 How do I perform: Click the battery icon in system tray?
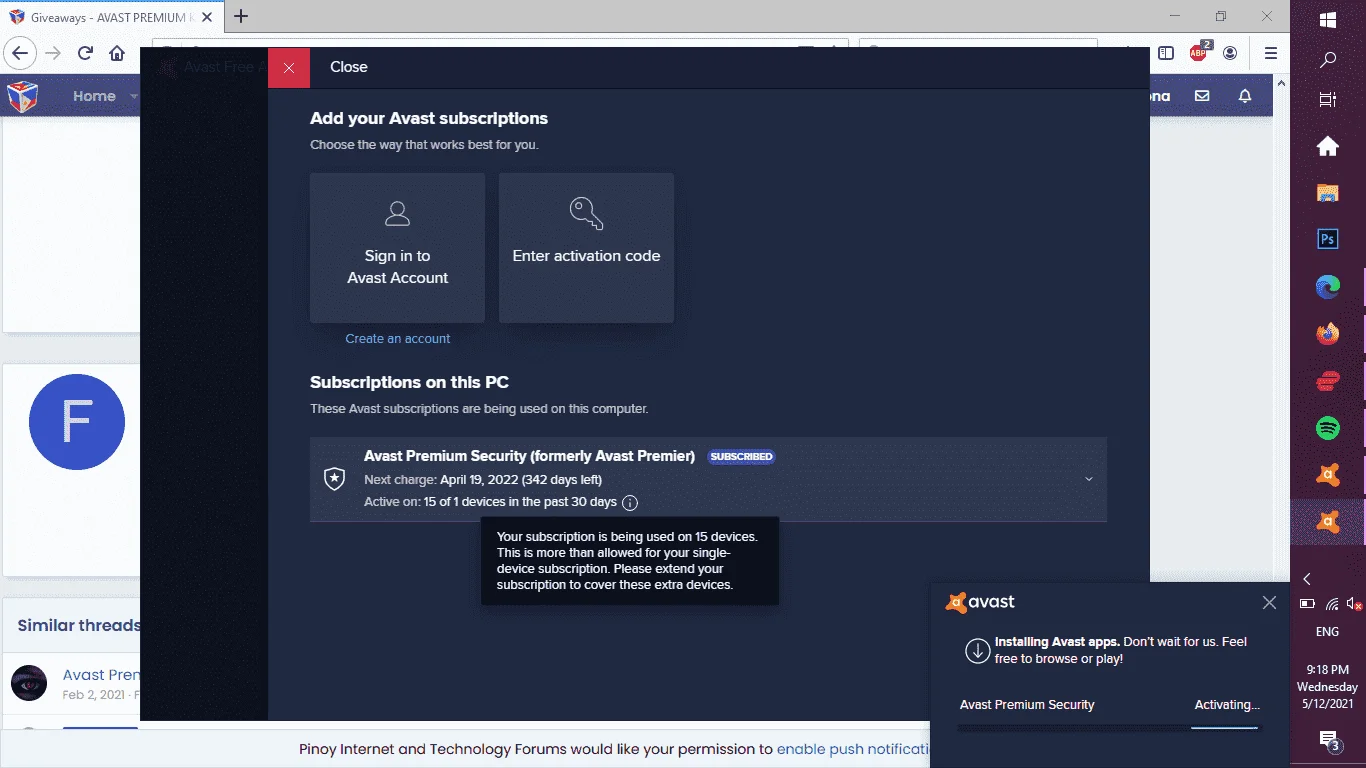click(x=1307, y=604)
